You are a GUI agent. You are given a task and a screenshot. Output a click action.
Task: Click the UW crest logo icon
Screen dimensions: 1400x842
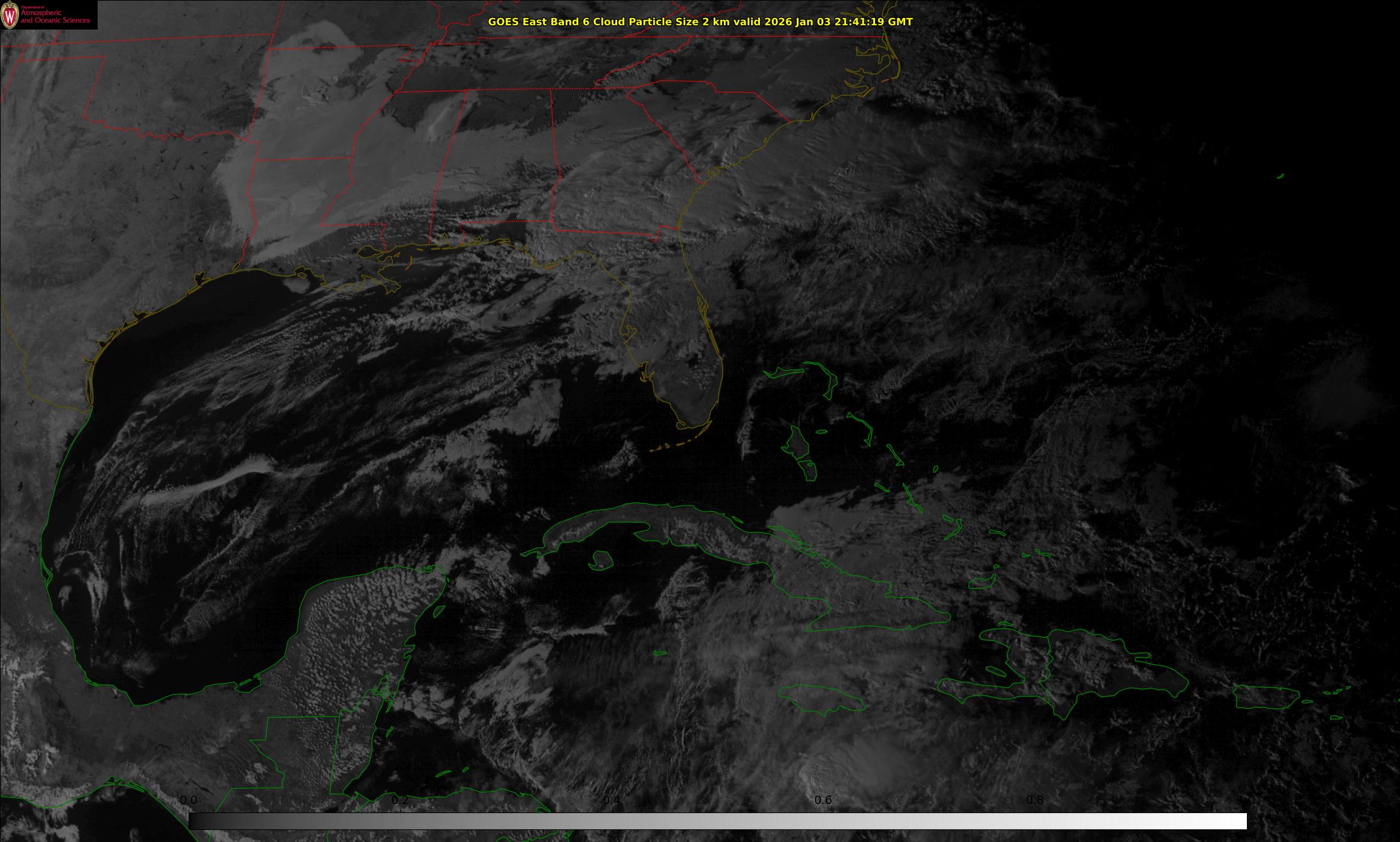click(x=10, y=16)
